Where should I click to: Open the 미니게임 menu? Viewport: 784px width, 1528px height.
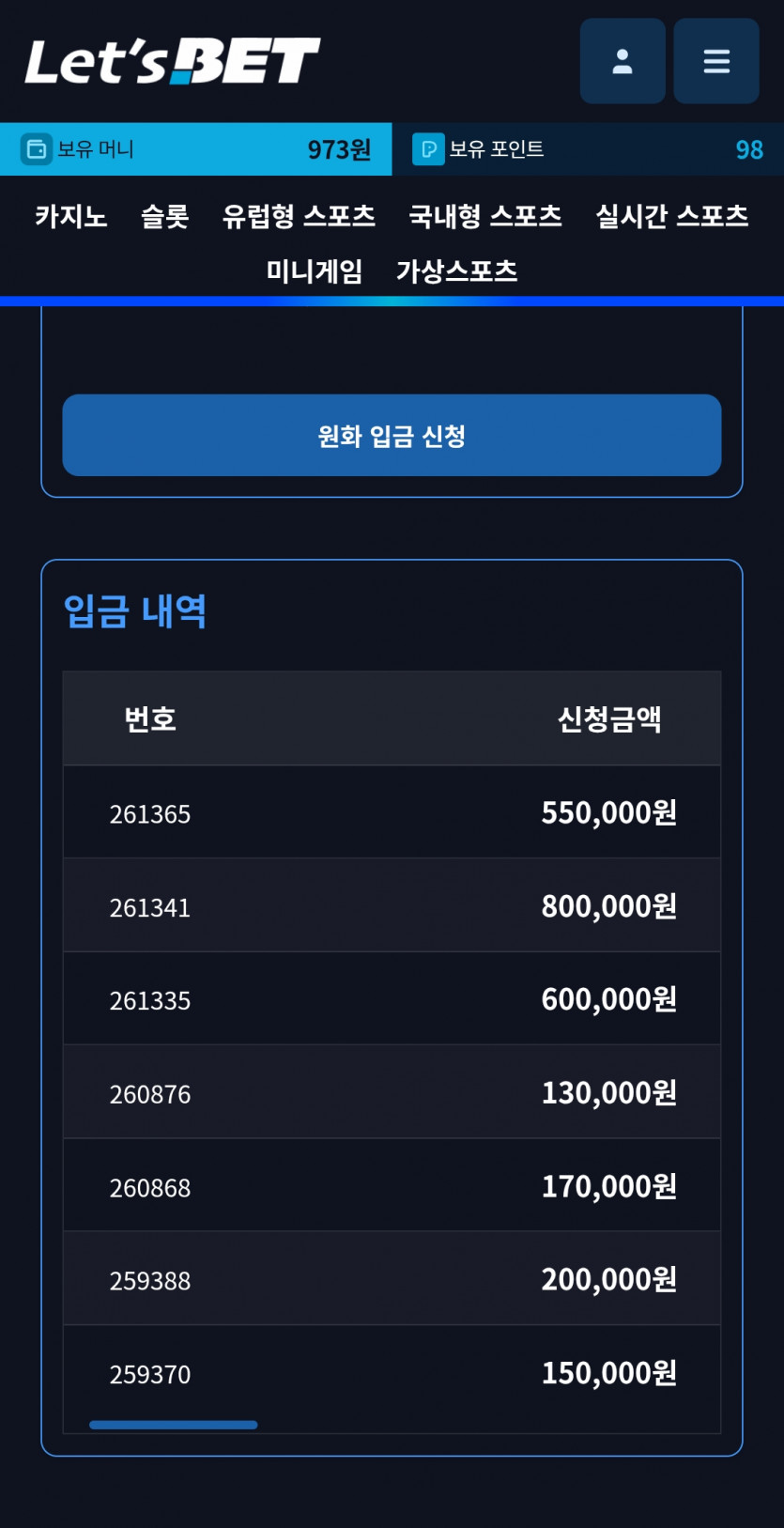click(315, 271)
